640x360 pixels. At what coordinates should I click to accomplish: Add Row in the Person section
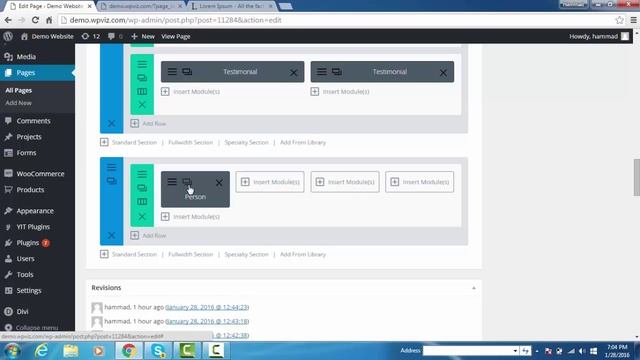pyautogui.click(x=148, y=235)
